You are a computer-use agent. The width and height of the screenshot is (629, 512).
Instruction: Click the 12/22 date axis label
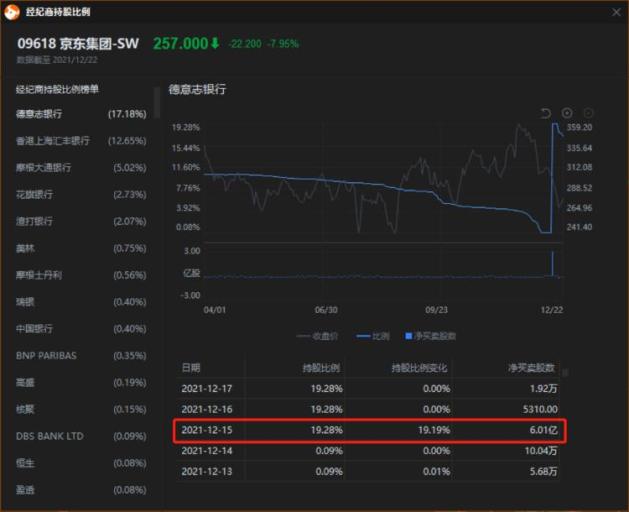pos(552,310)
